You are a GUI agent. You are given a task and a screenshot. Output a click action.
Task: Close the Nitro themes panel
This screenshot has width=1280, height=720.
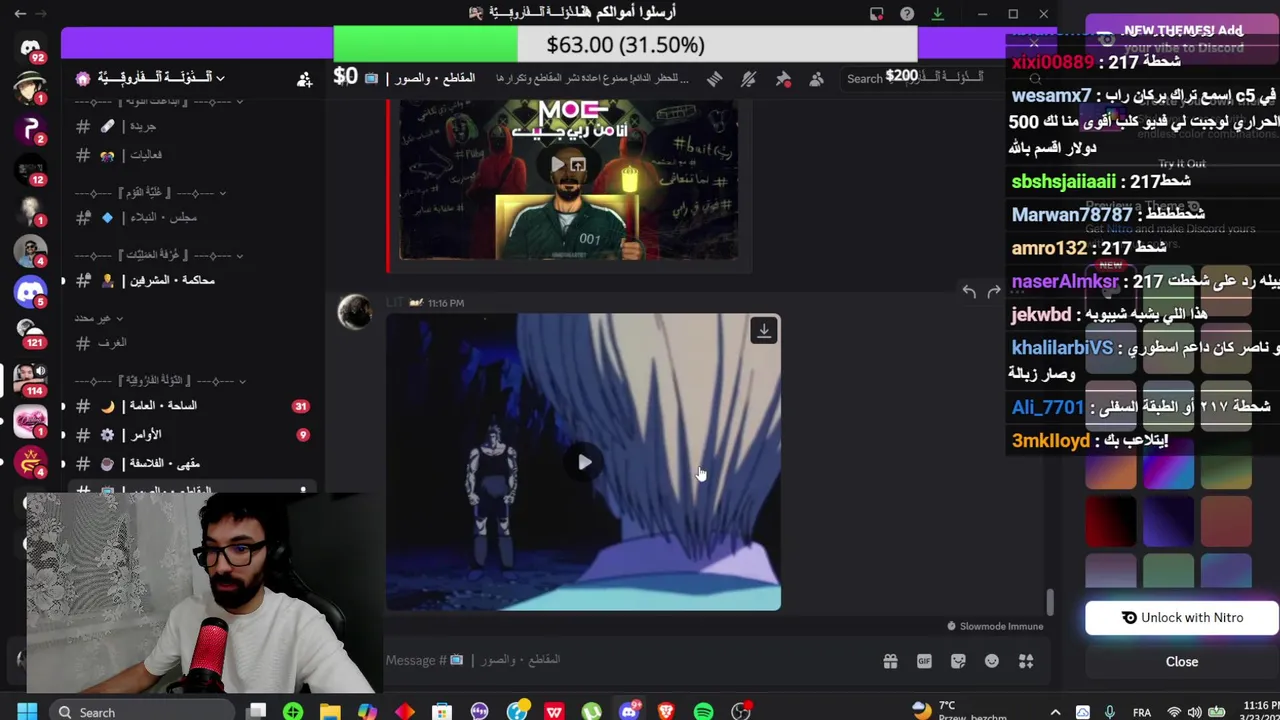pyautogui.click(x=1182, y=662)
